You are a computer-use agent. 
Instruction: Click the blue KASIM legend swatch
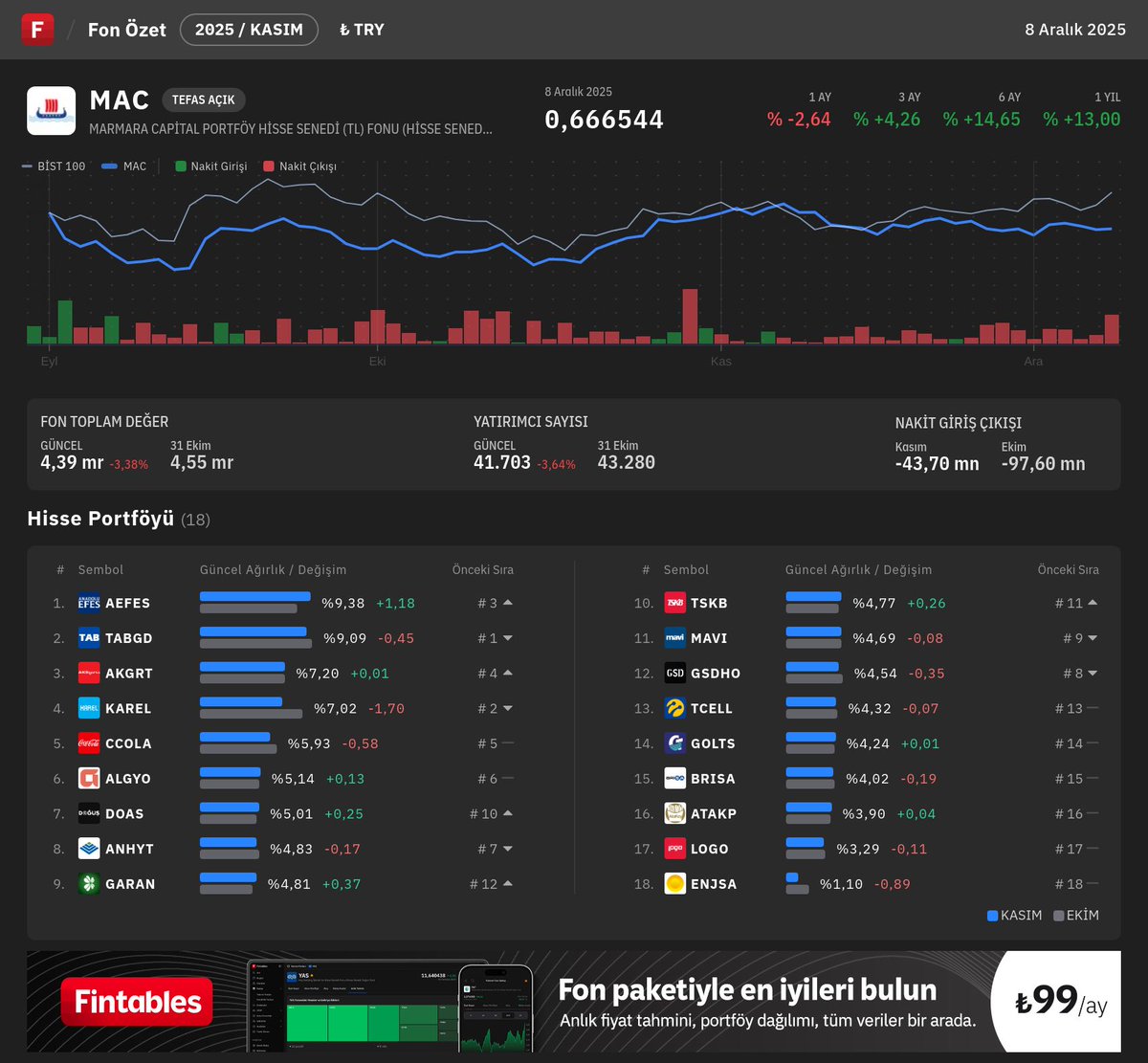click(x=992, y=916)
